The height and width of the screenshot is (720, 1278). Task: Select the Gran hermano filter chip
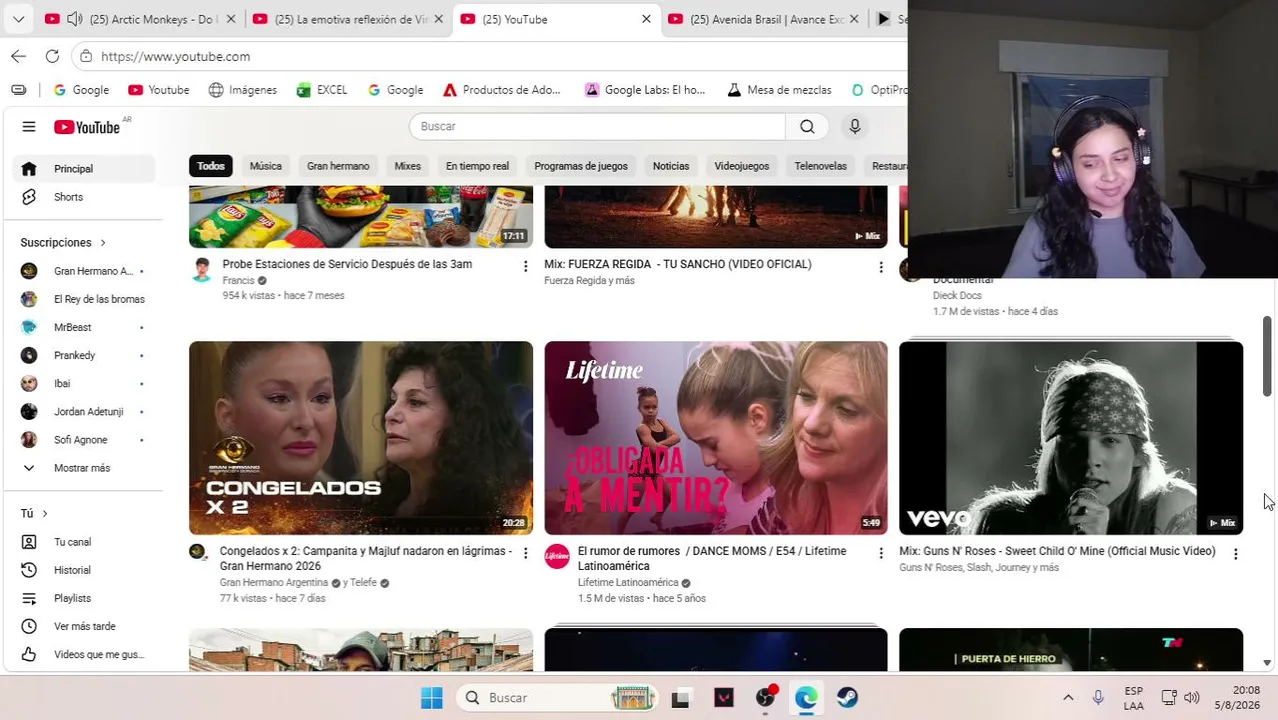338,166
